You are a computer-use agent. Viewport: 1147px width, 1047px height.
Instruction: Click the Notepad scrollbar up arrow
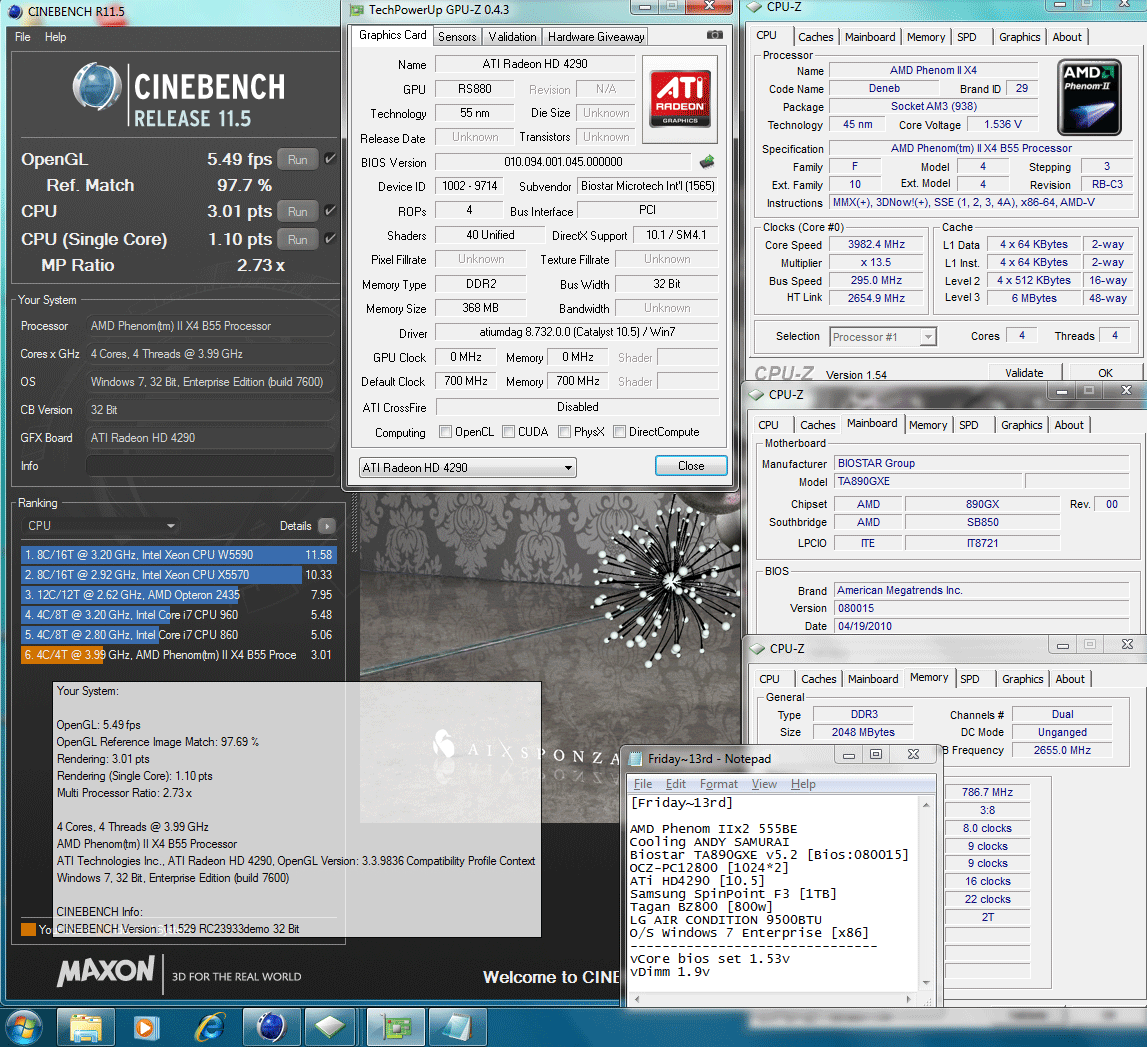tap(926, 805)
